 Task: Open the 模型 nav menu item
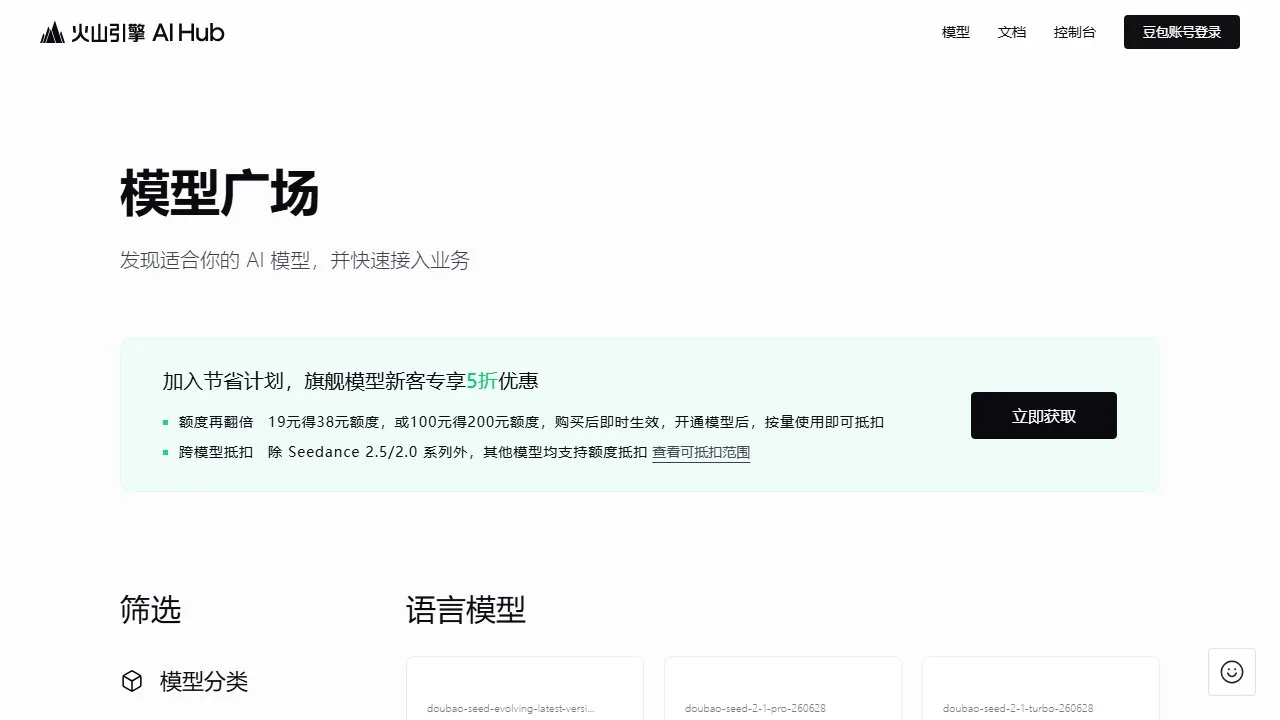956,32
